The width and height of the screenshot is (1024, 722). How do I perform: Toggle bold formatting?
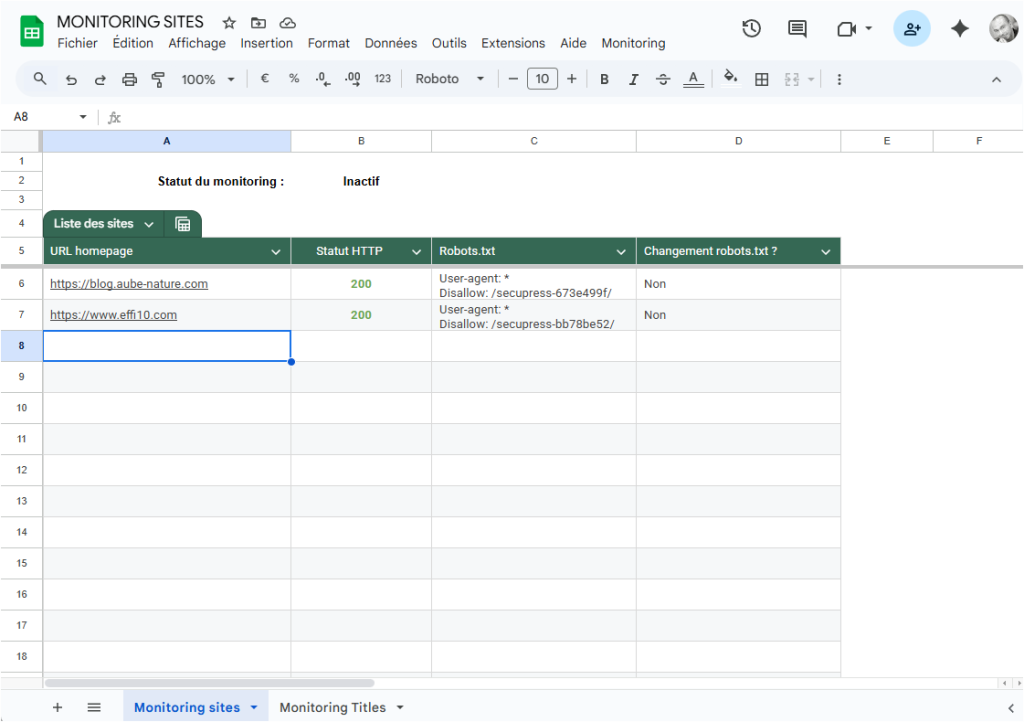[604, 79]
